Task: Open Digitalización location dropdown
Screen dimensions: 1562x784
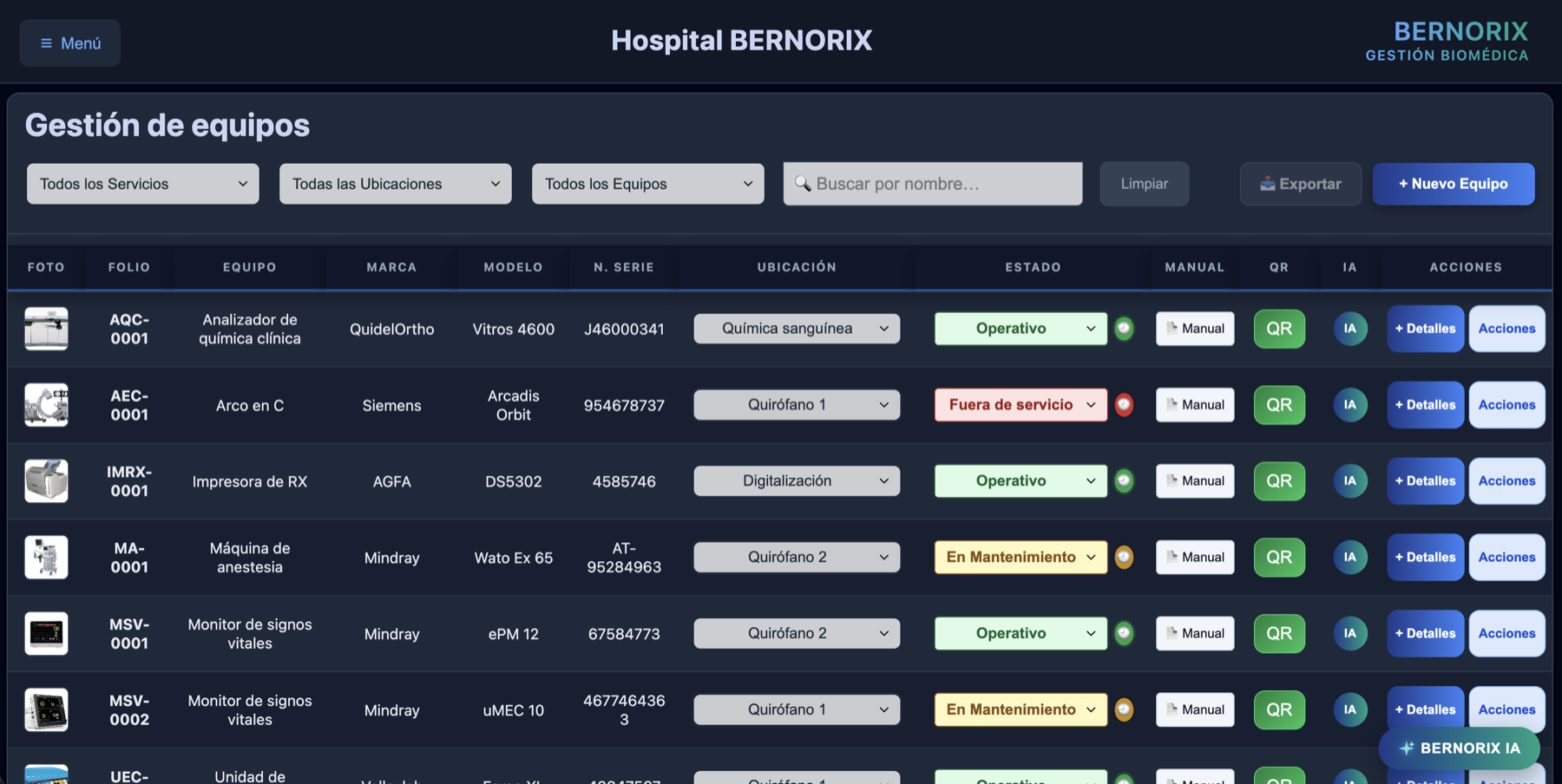Action: pyautogui.click(x=797, y=481)
